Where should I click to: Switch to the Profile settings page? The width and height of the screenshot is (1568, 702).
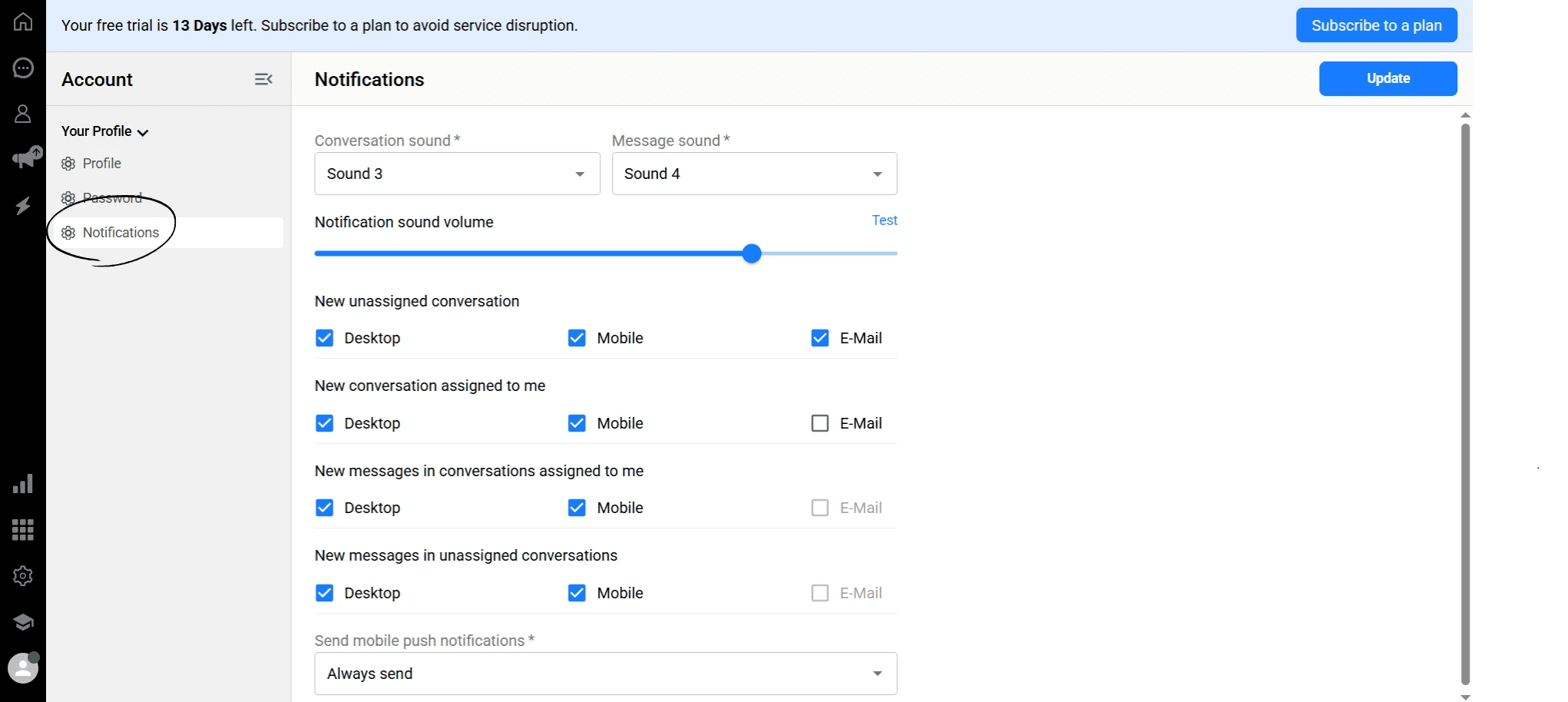(x=101, y=163)
